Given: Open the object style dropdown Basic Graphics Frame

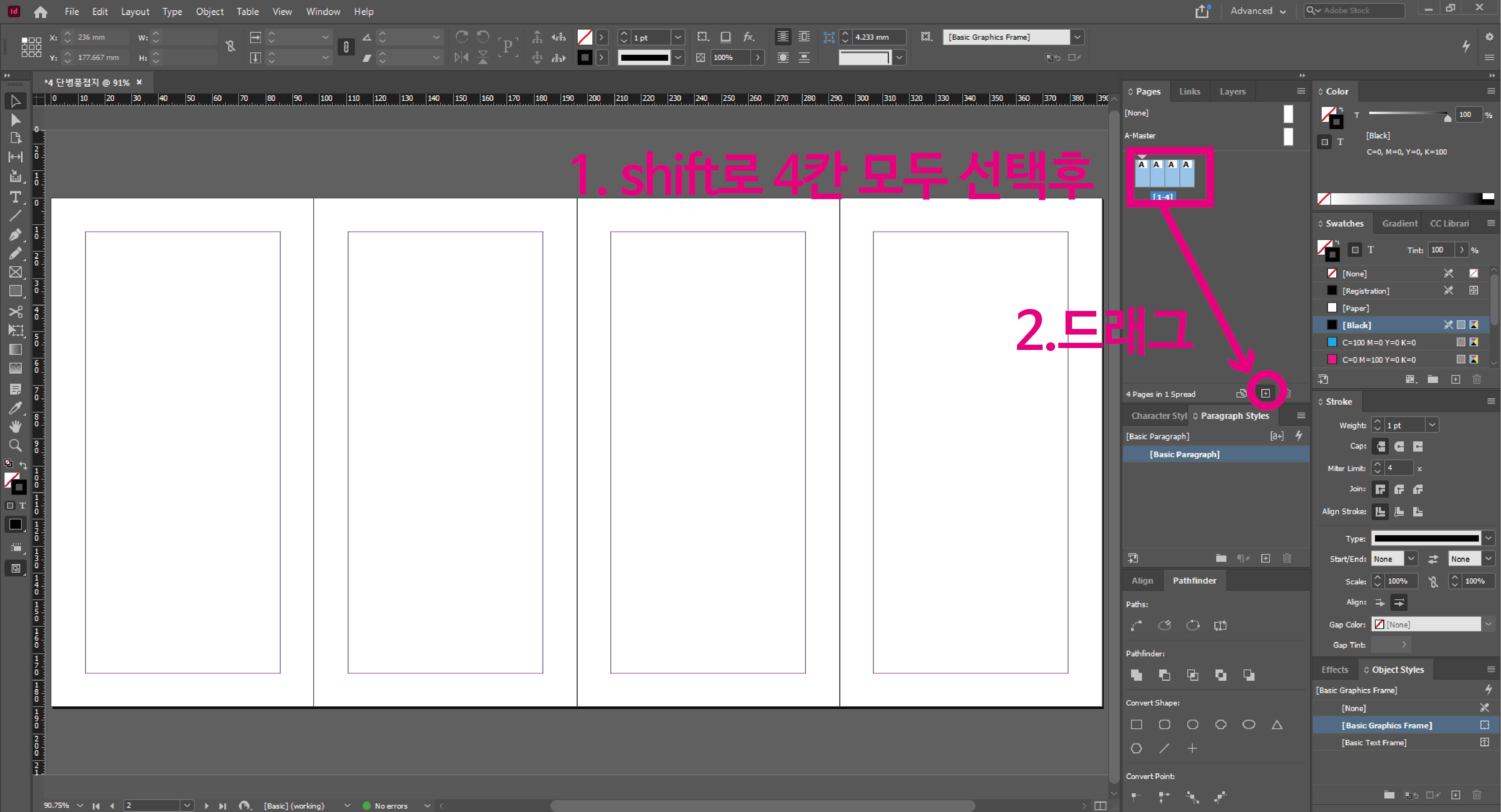Looking at the screenshot, I should click(x=1077, y=37).
